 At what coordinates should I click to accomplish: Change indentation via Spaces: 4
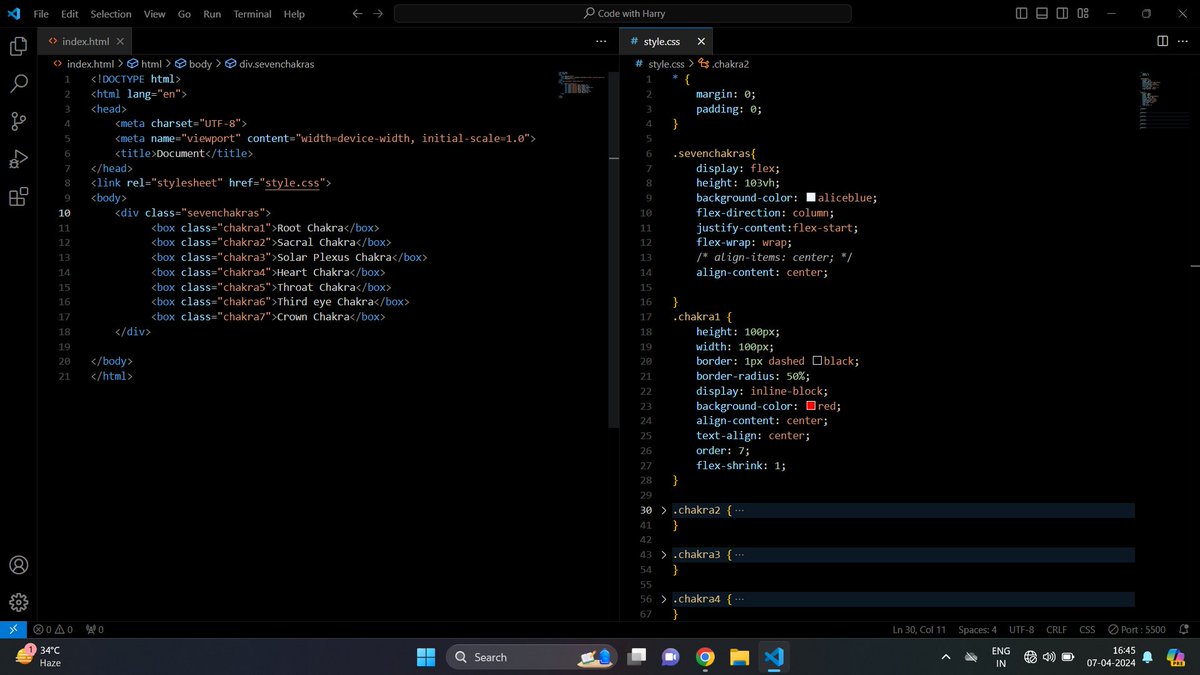click(977, 630)
